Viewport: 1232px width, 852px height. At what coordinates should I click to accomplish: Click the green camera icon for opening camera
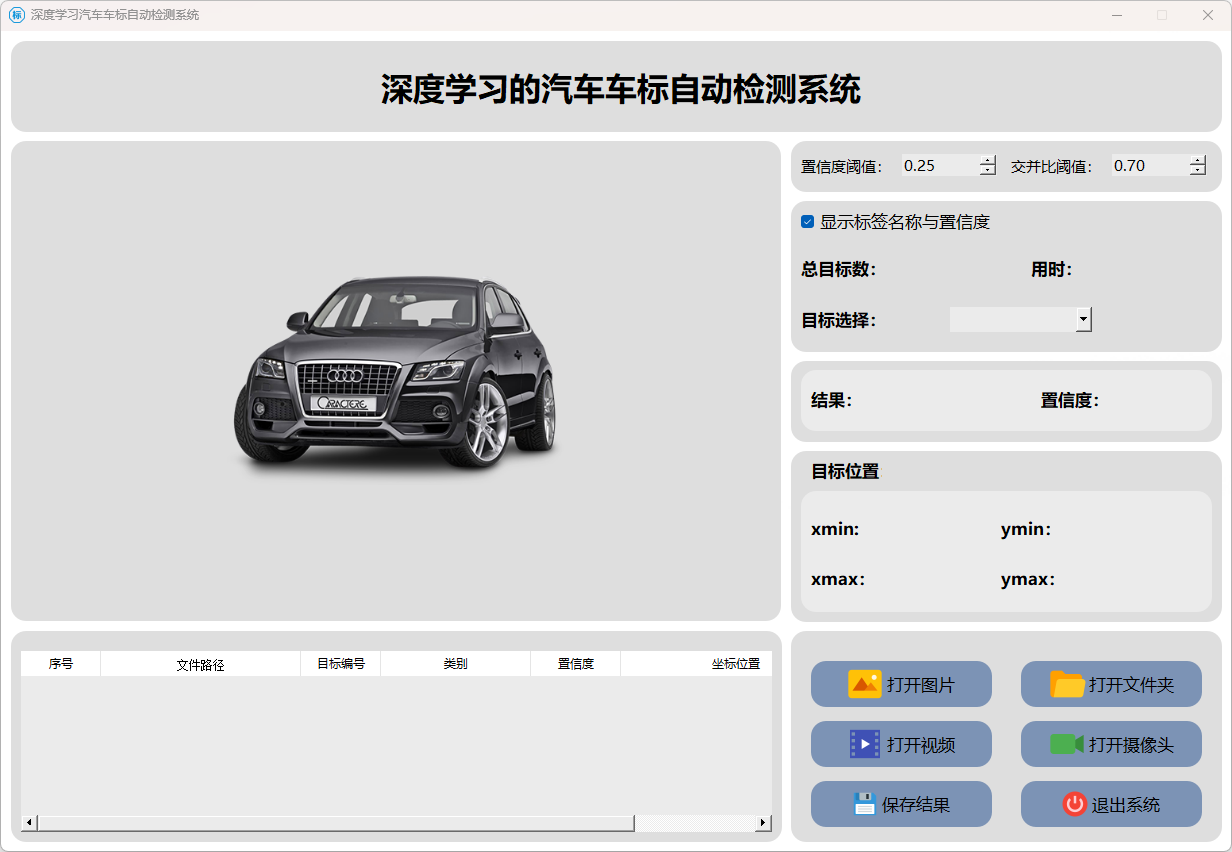[1067, 744]
